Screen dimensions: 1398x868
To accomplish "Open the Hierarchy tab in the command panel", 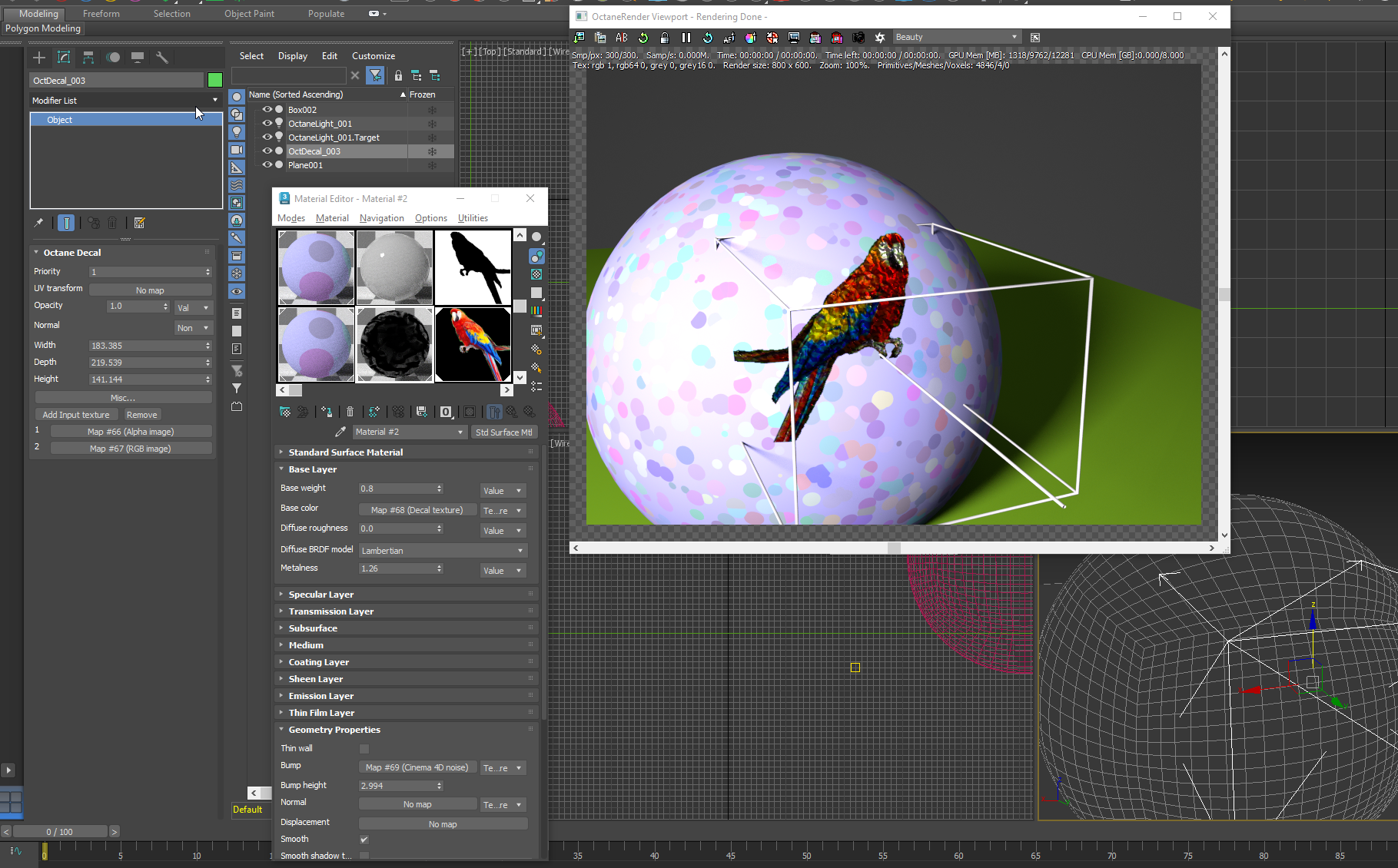I will point(88,58).
